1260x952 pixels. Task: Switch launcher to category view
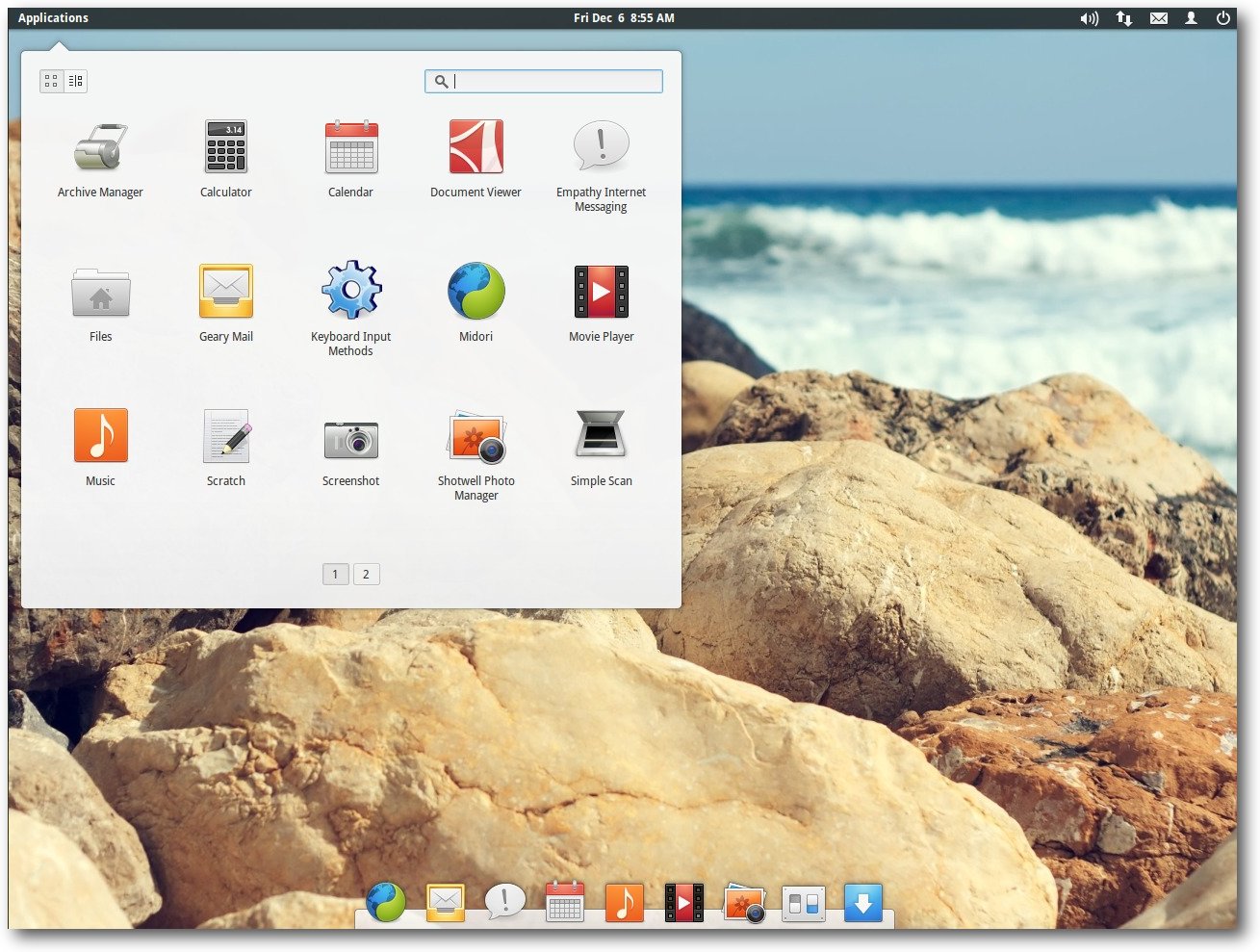tap(76, 82)
